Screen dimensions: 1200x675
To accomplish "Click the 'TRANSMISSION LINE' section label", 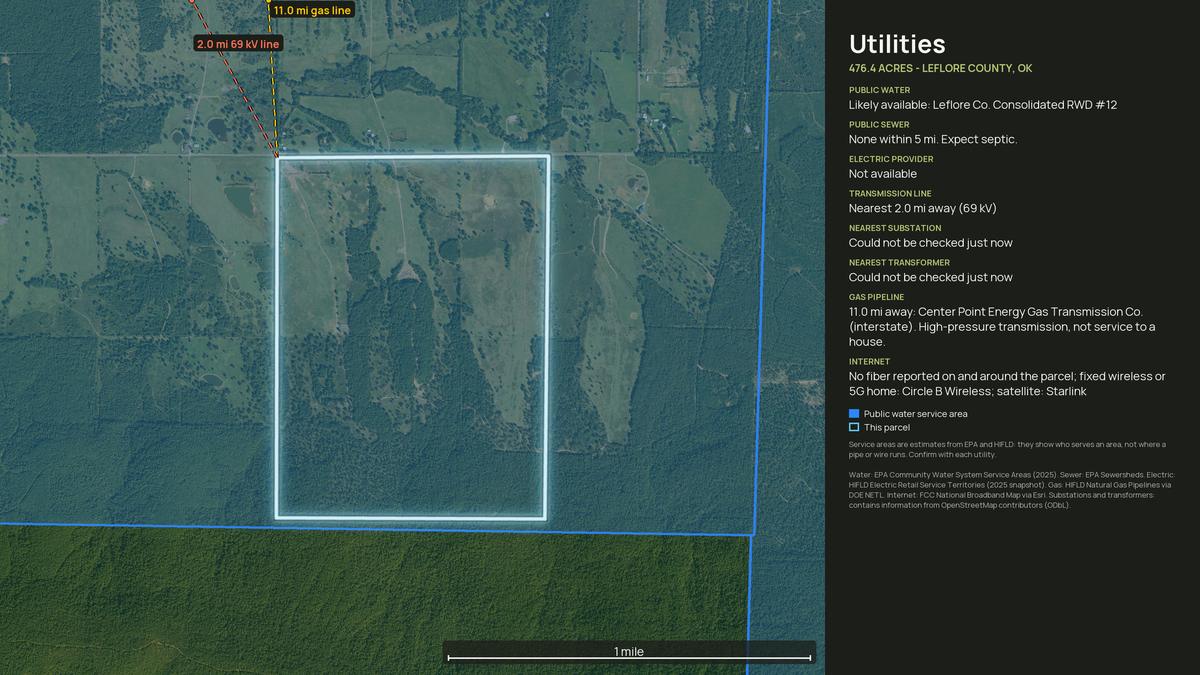I will coord(890,194).
